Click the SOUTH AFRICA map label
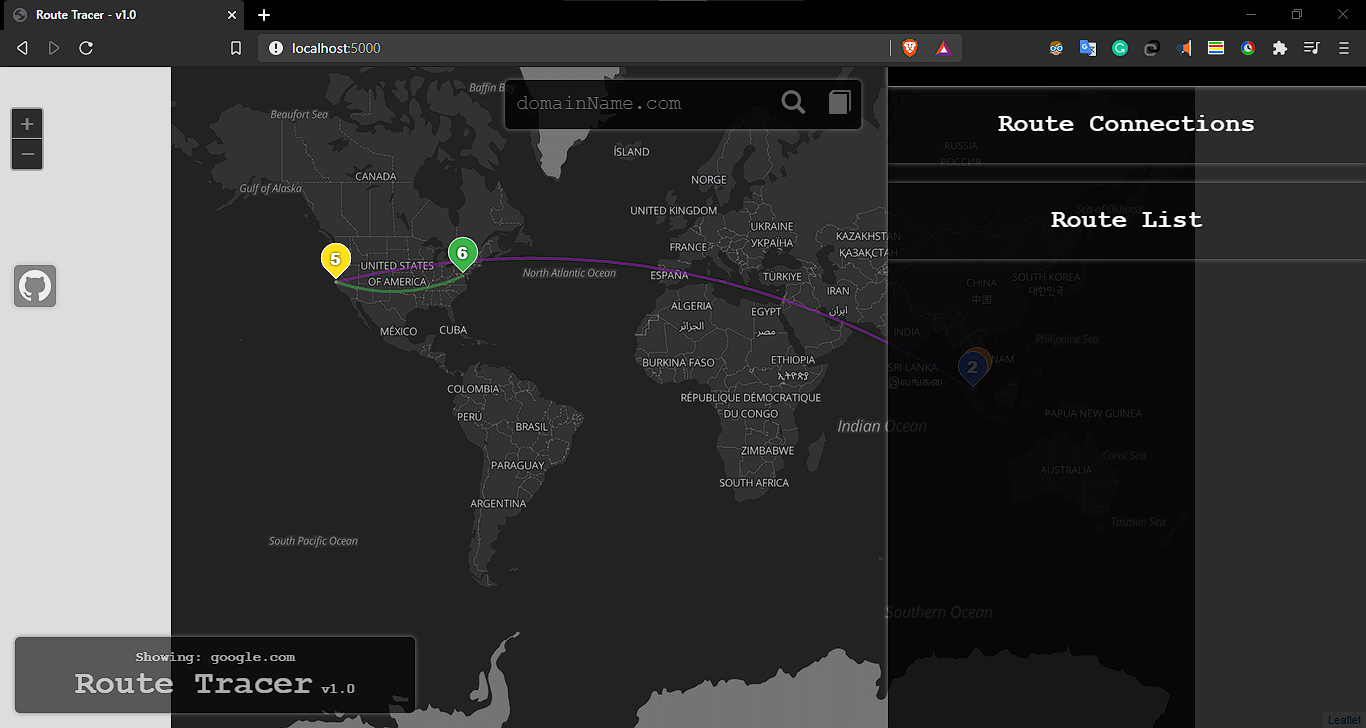 click(754, 483)
